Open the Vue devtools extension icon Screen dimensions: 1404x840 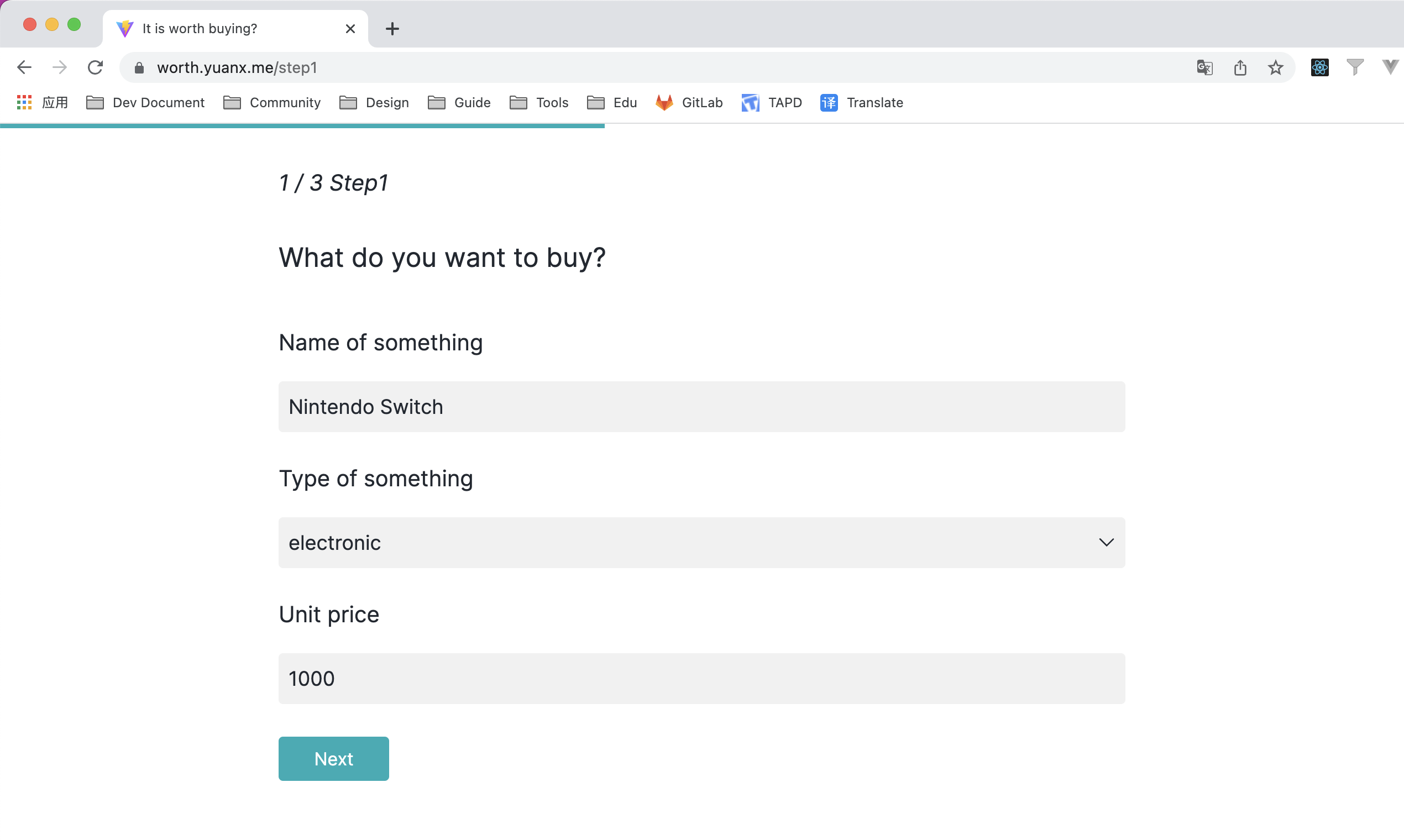coord(1390,67)
